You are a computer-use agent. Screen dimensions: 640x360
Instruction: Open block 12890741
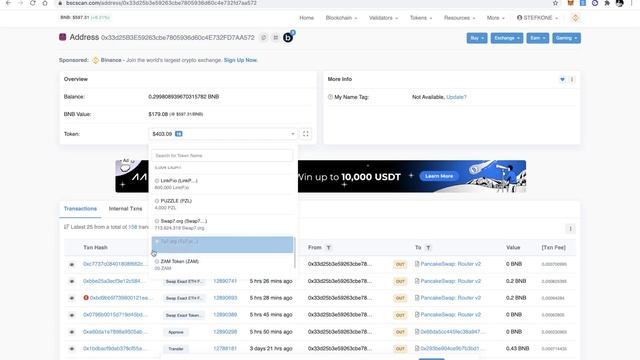[225, 281]
